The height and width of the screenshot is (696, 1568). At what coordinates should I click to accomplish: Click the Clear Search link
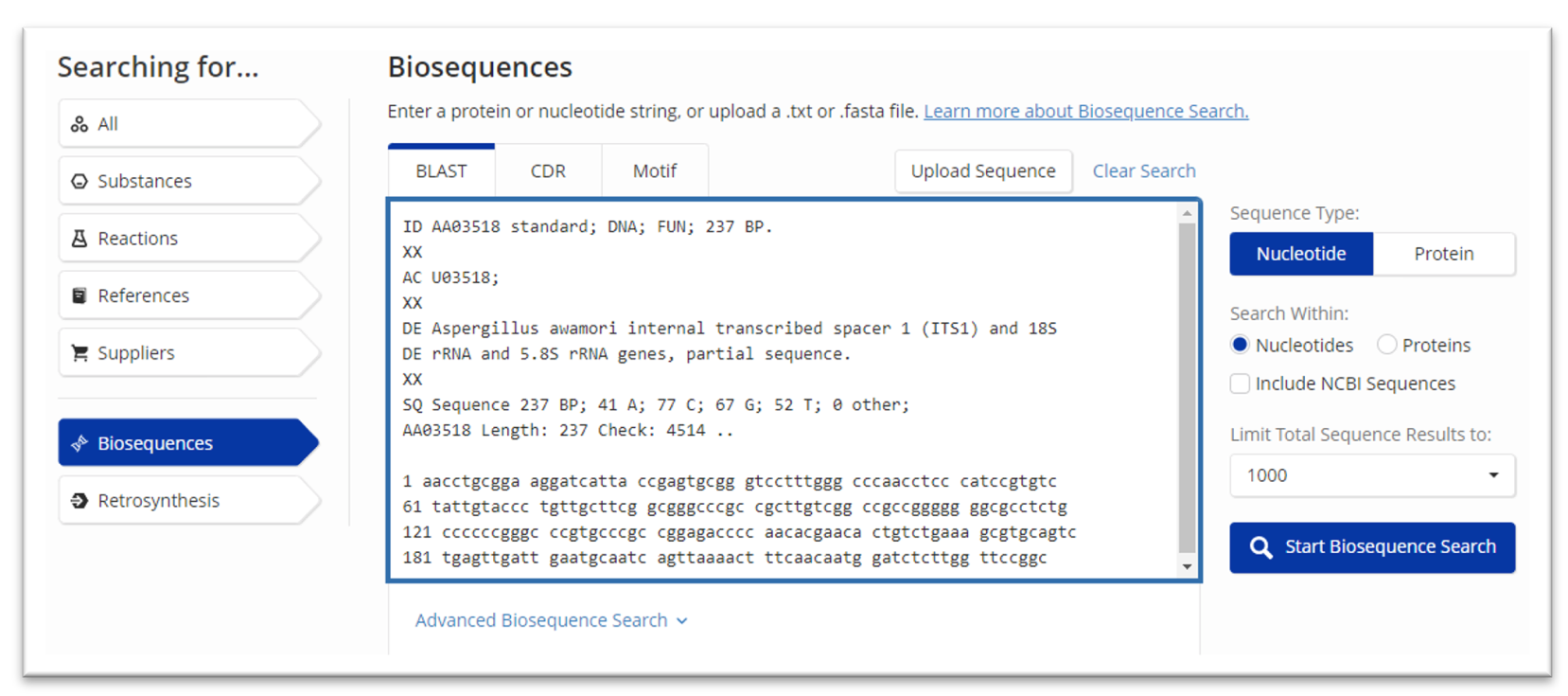click(x=1144, y=171)
